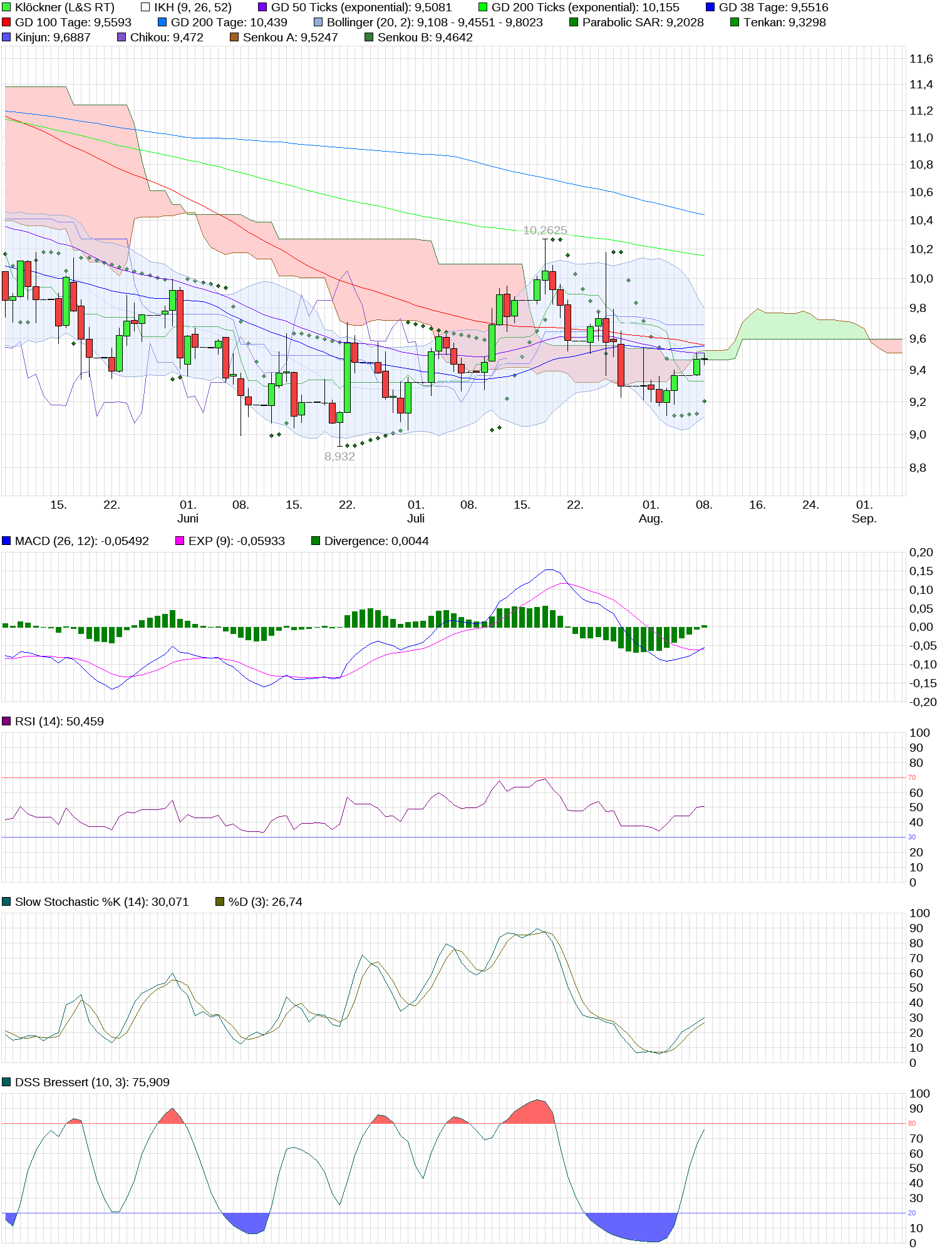Click the Senkou B legend swatch
Viewport: 952px width, 1256px height.
tap(369, 38)
